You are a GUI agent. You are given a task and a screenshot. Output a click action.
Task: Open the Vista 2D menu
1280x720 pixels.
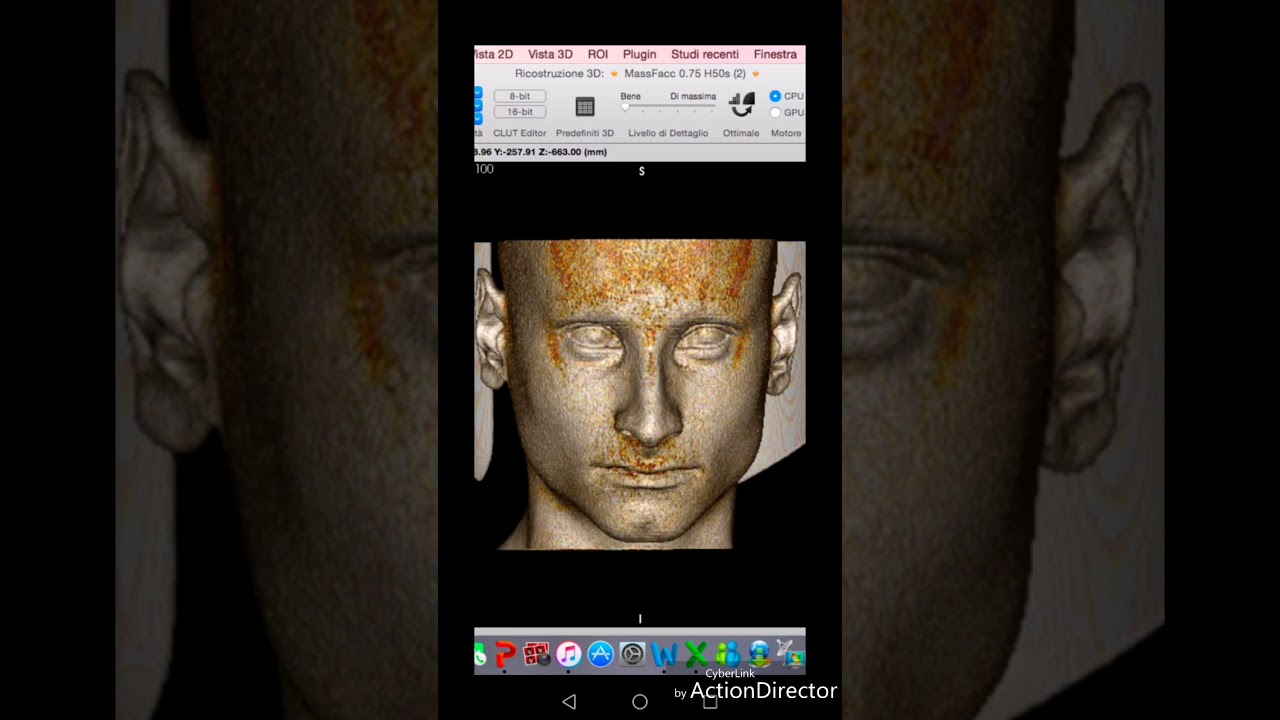pyautogui.click(x=494, y=54)
